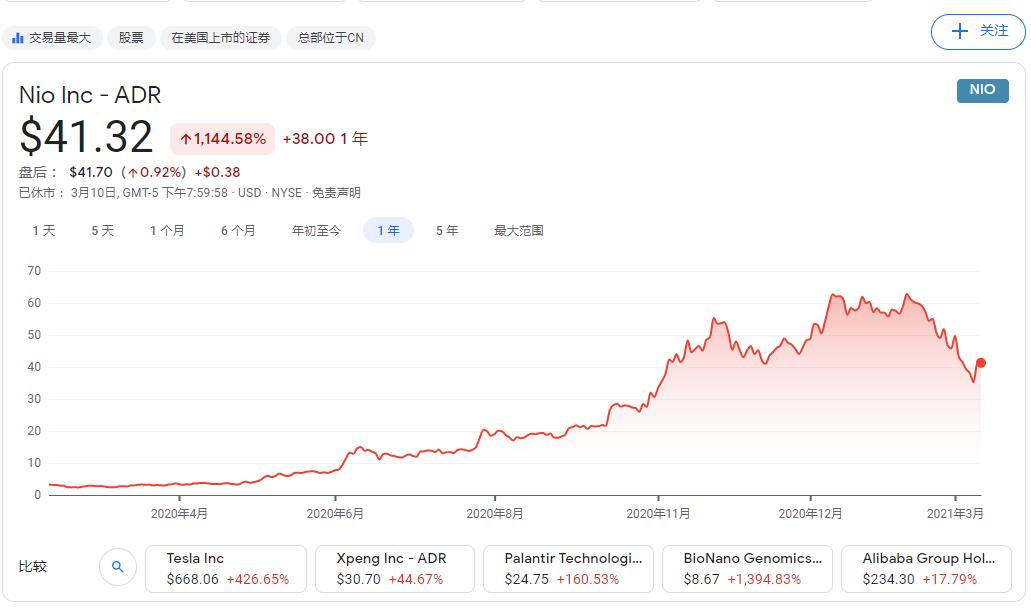Click the magnifier search icon beside 比较
This screenshot has width=1031, height=615.
point(118,566)
